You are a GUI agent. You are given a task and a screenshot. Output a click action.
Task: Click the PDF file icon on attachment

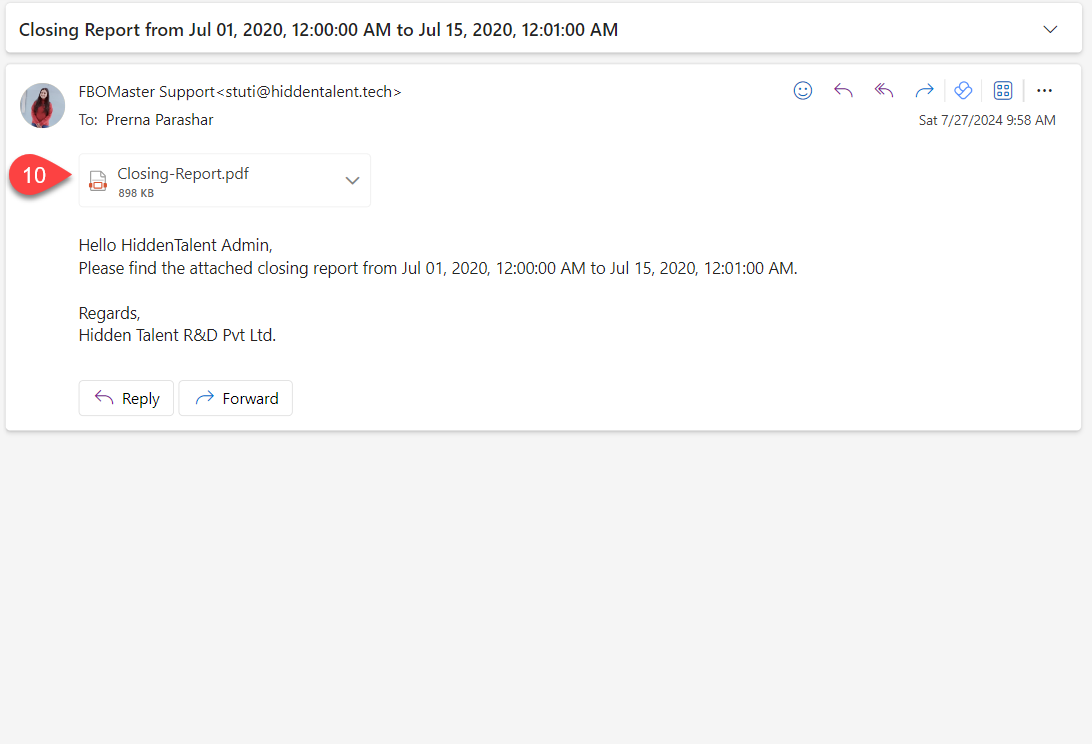(98, 181)
